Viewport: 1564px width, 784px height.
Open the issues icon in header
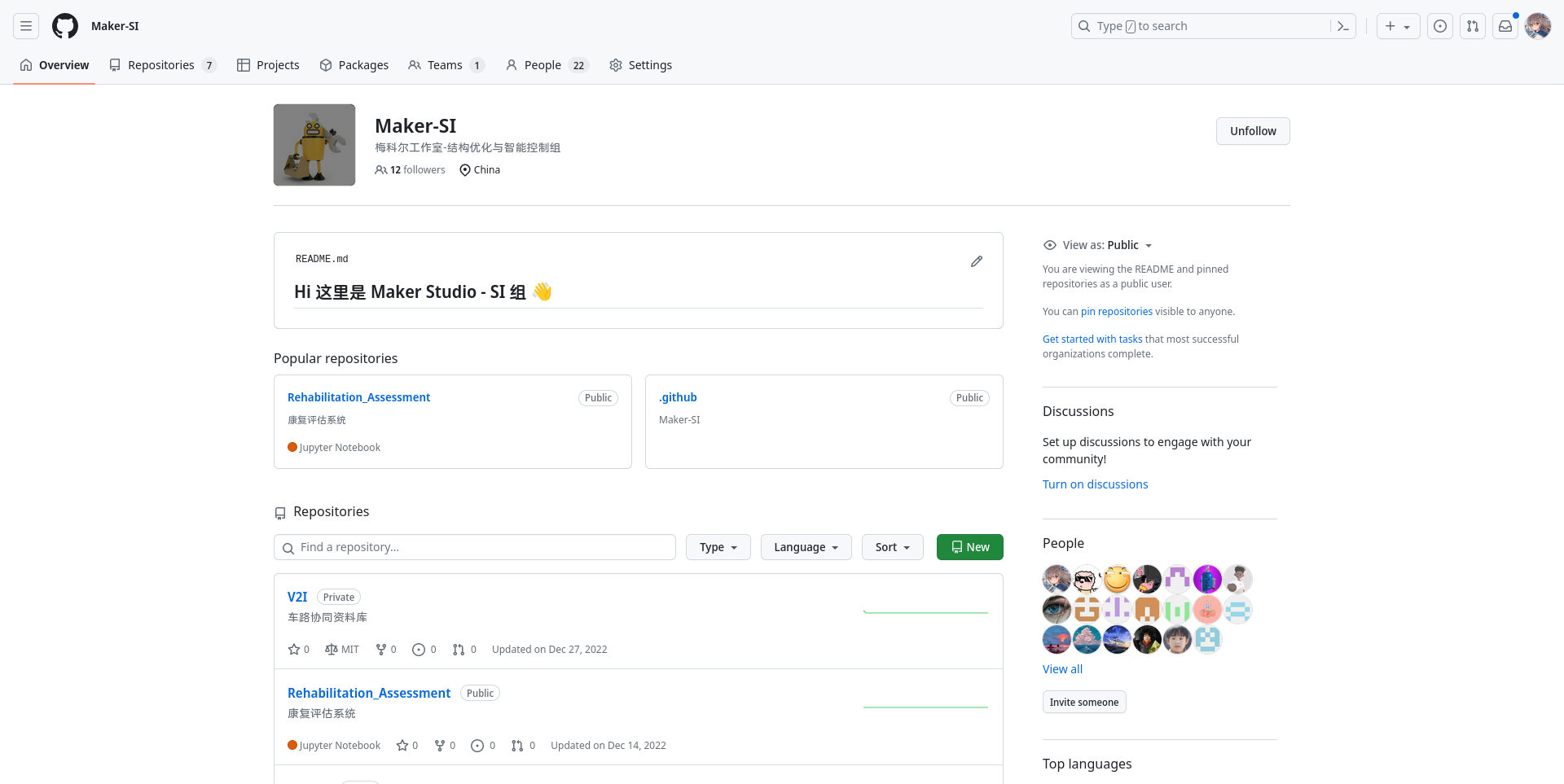pos(1440,26)
